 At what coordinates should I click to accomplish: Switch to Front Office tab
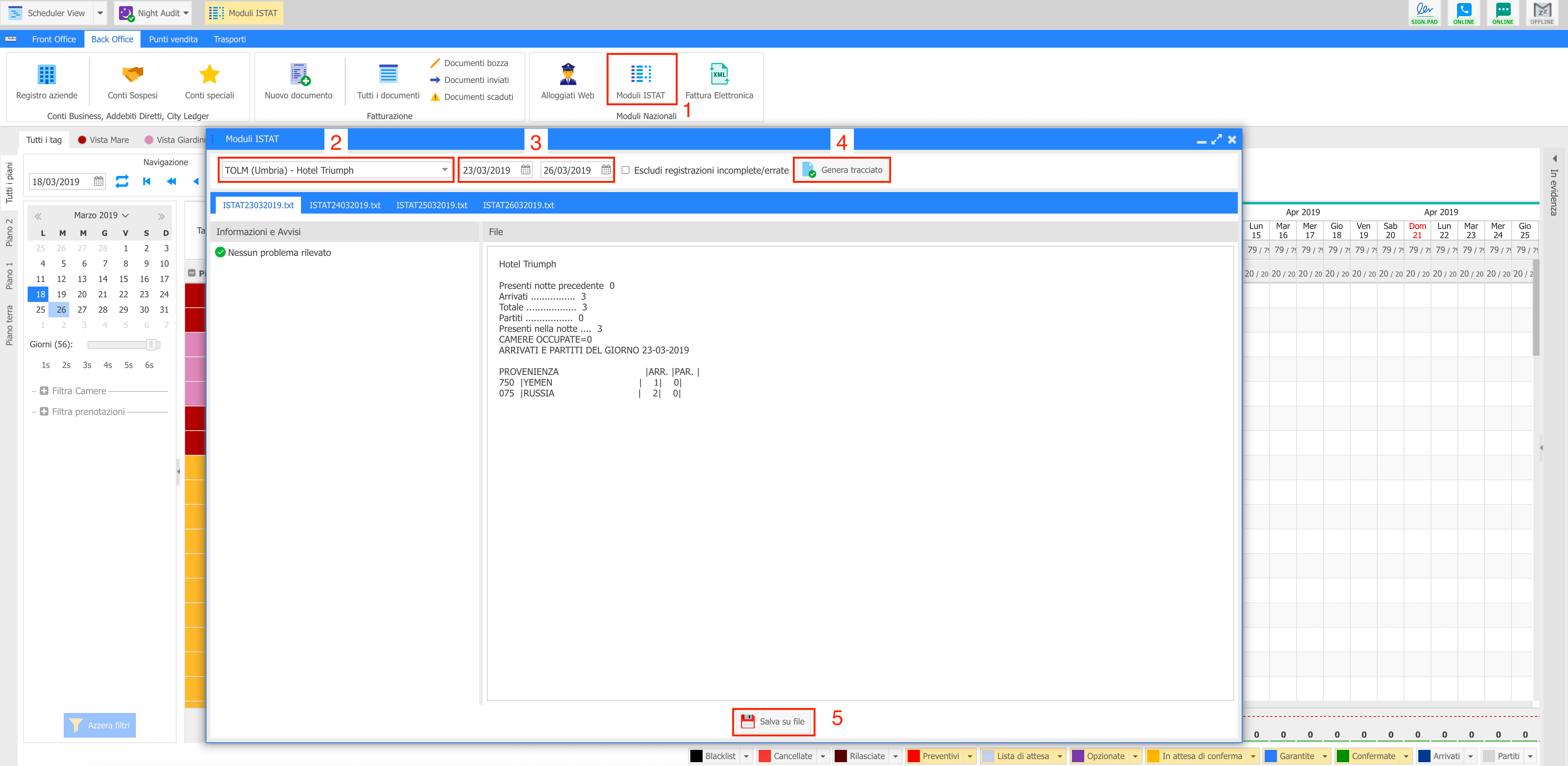click(x=54, y=39)
